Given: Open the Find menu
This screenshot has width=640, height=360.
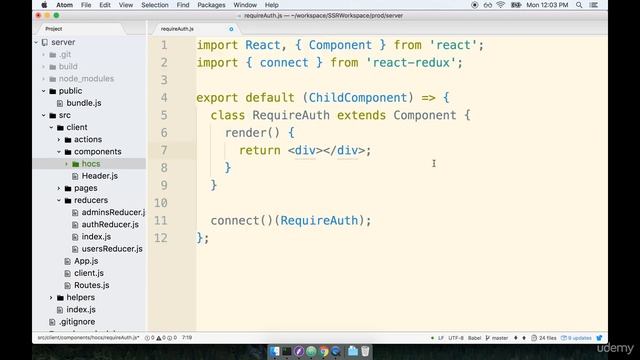Looking at the screenshot, I should 183,5.
